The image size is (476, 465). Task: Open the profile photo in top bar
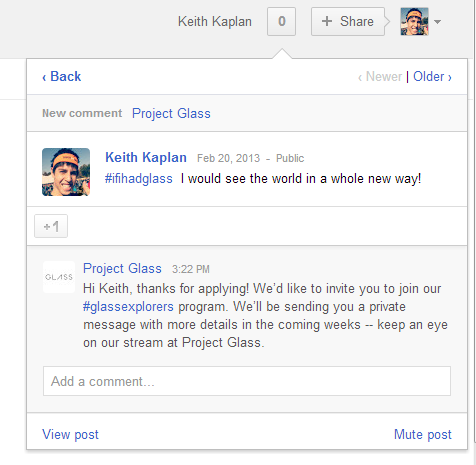tap(414, 22)
